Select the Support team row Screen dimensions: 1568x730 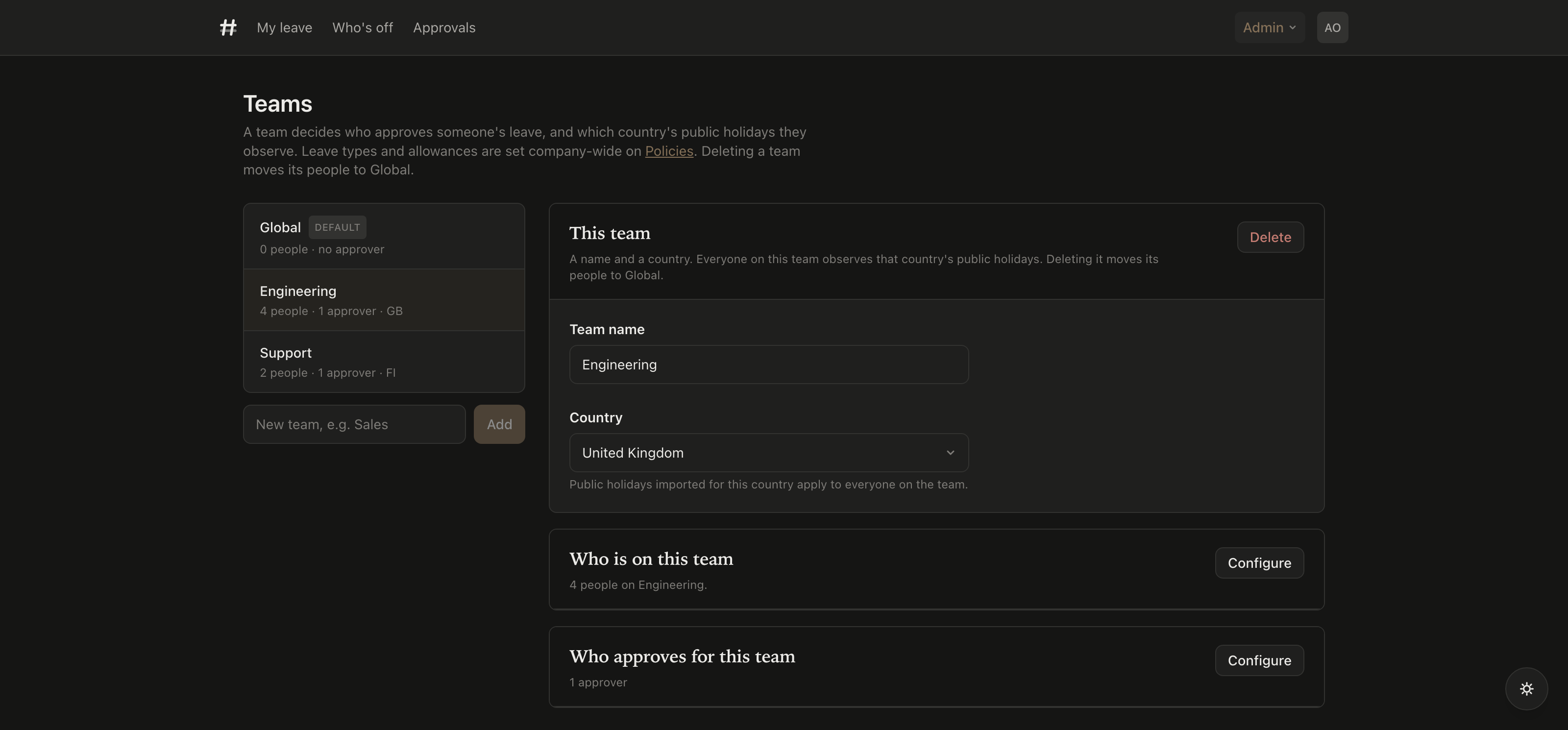[x=384, y=362]
